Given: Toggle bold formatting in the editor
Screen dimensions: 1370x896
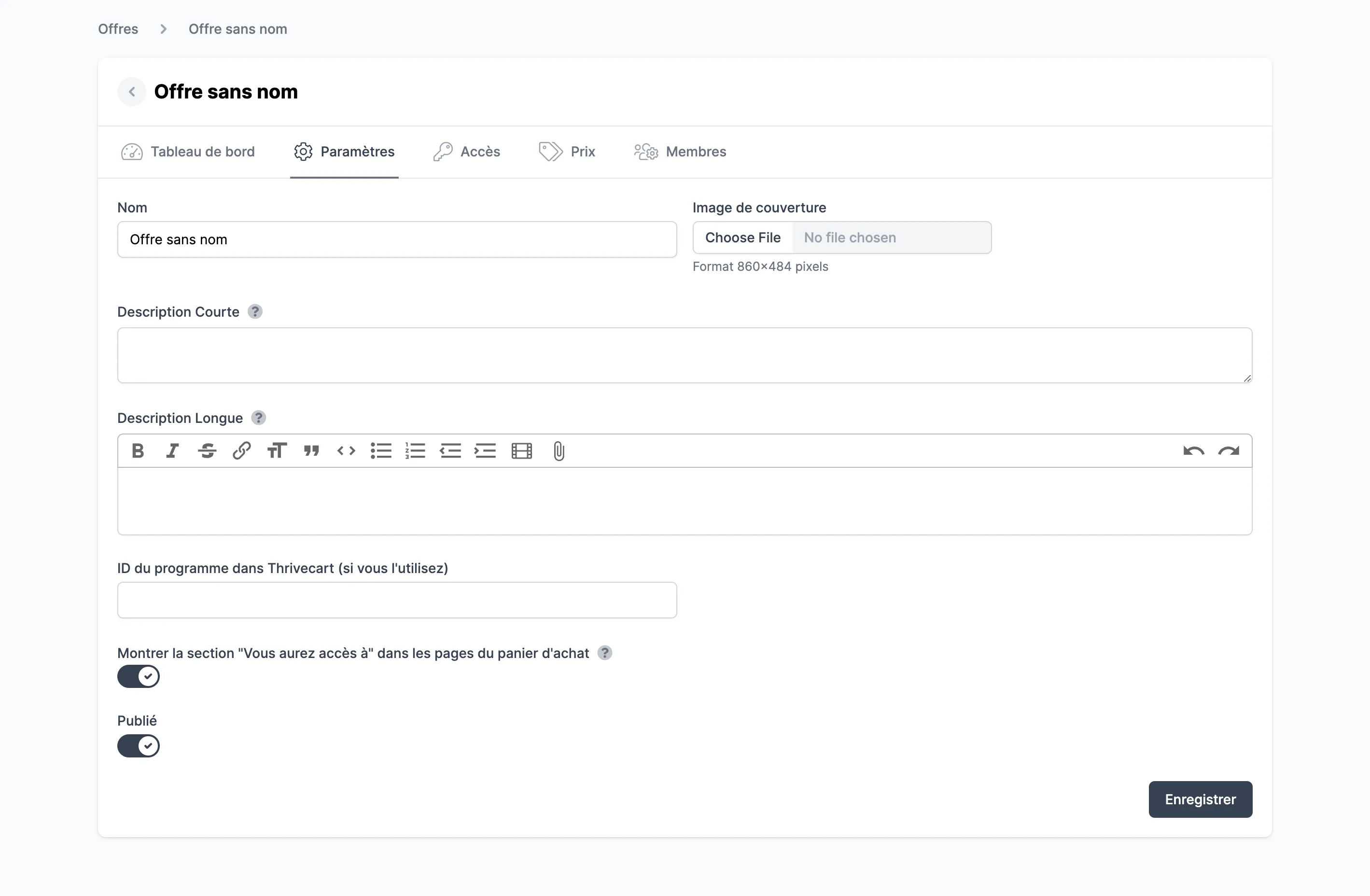Looking at the screenshot, I should pyautogui.click(x=138, y=451).
